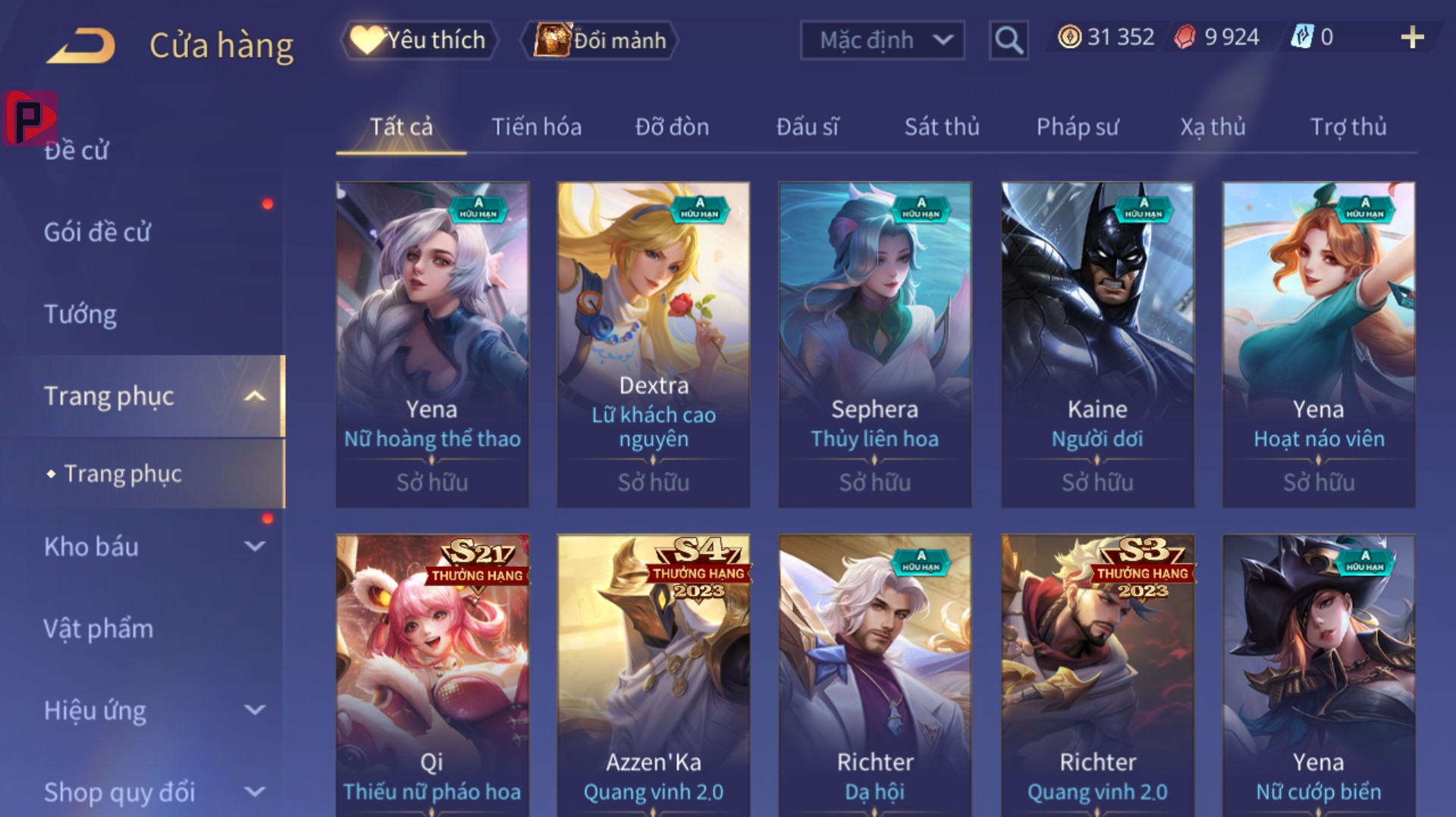Select the Dextra Lữ khách cao nguyên skin
1456x817 pixels.
653,345
